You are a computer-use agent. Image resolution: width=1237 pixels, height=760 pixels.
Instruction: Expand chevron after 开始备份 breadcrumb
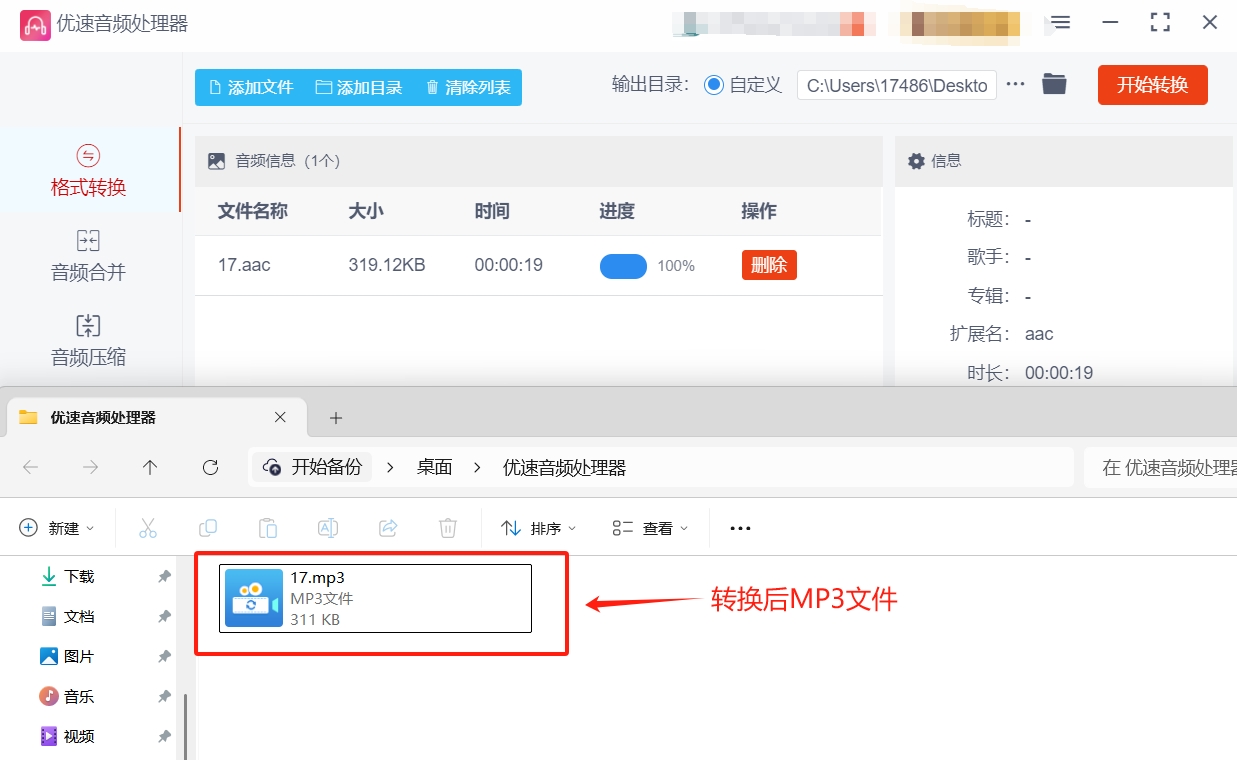(391, 467)
